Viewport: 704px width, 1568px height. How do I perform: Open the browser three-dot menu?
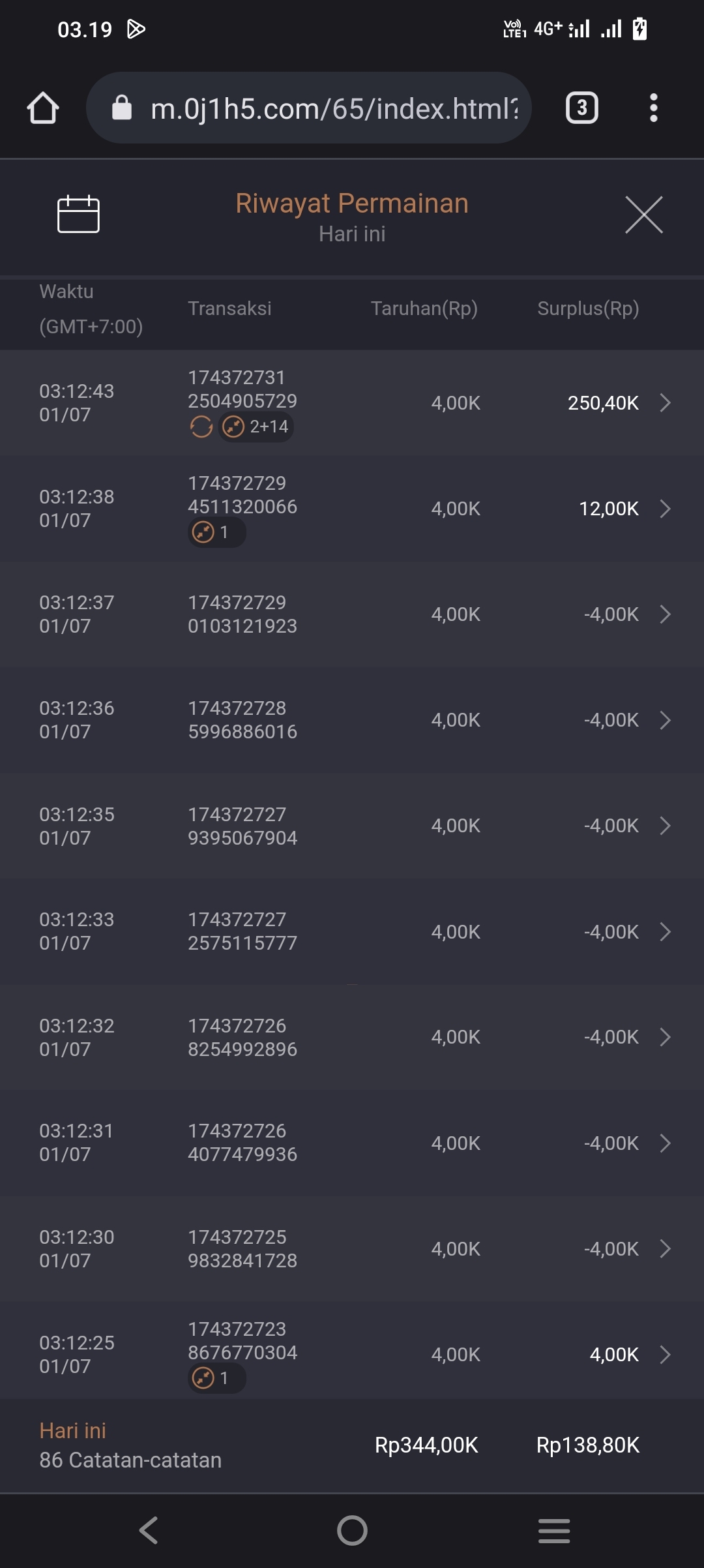(x=653, y=108)
